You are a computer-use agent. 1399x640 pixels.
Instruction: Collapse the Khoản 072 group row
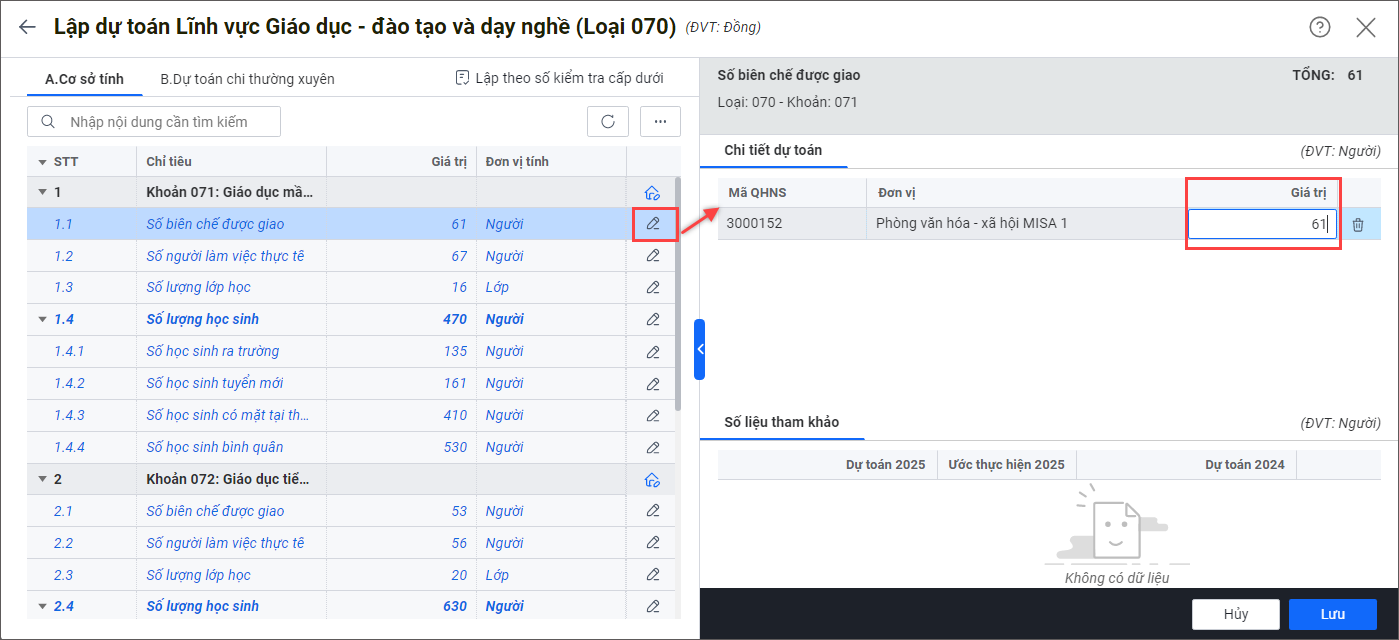pos(42,479)
